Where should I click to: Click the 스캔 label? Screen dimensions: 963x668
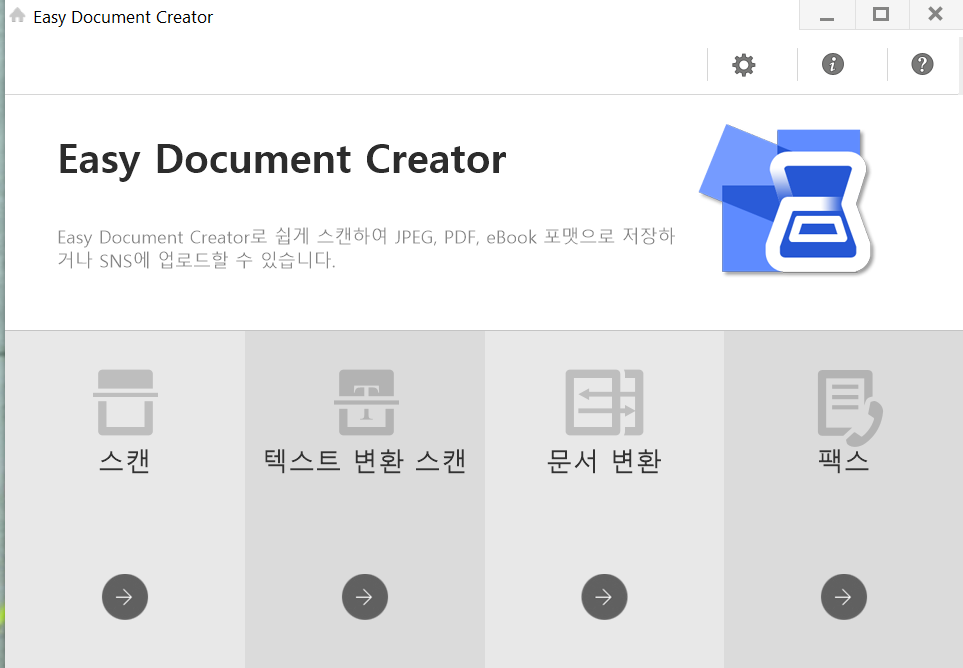coord(125,461)
